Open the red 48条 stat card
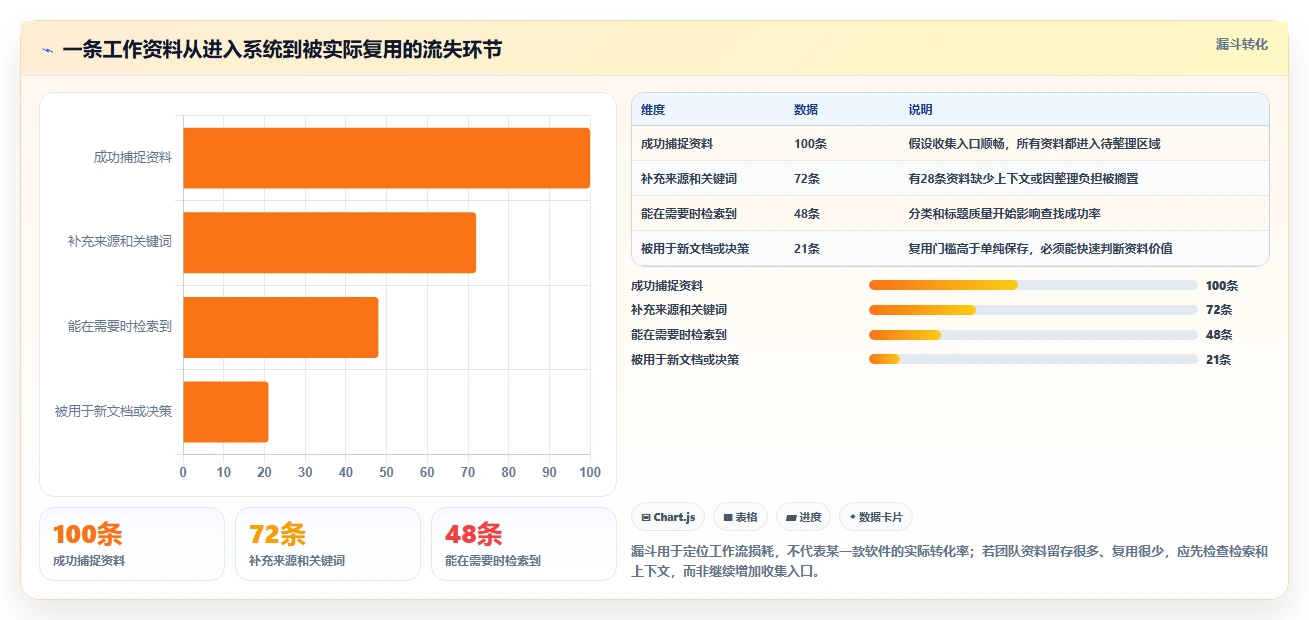 (x=524, y=544)
